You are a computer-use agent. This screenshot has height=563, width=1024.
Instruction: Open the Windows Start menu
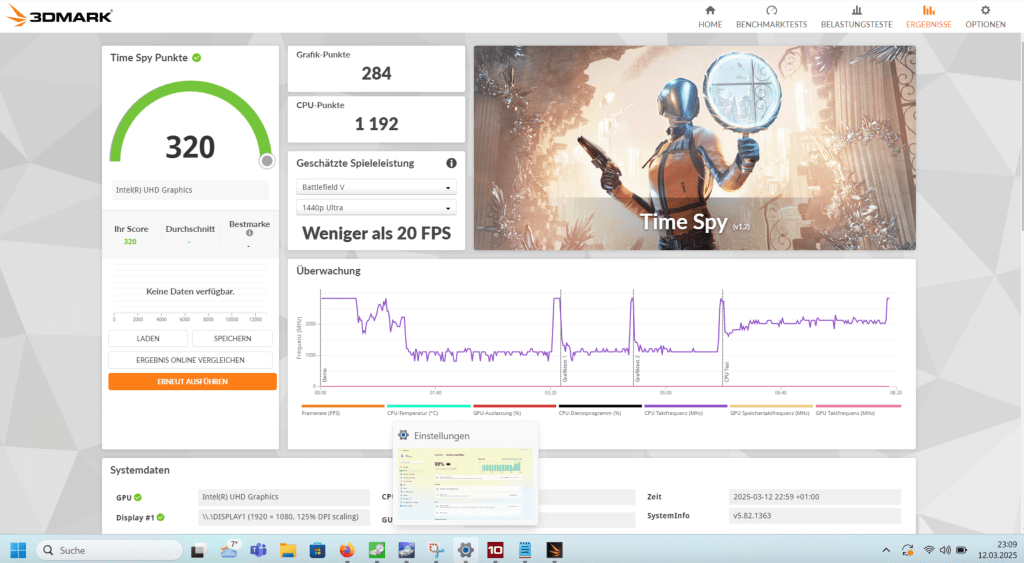(x=18, y=550)
